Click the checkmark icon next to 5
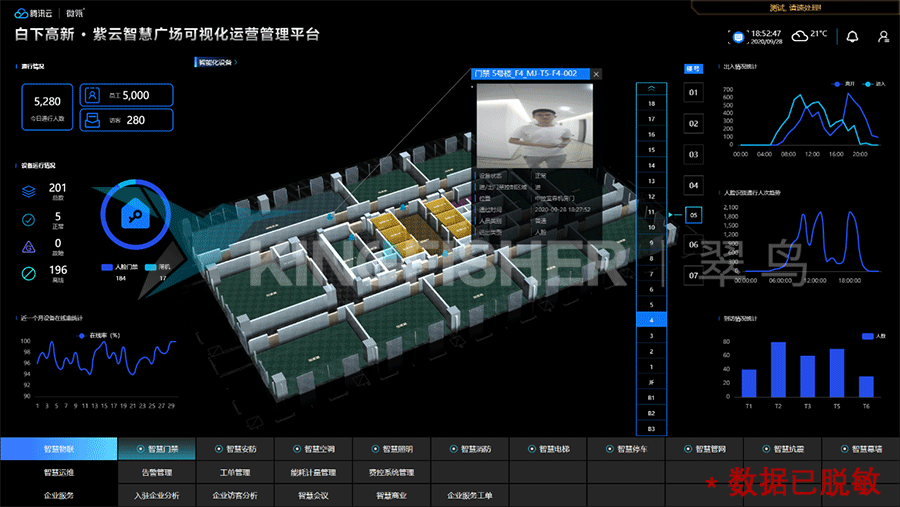 [x=28, y=219]
